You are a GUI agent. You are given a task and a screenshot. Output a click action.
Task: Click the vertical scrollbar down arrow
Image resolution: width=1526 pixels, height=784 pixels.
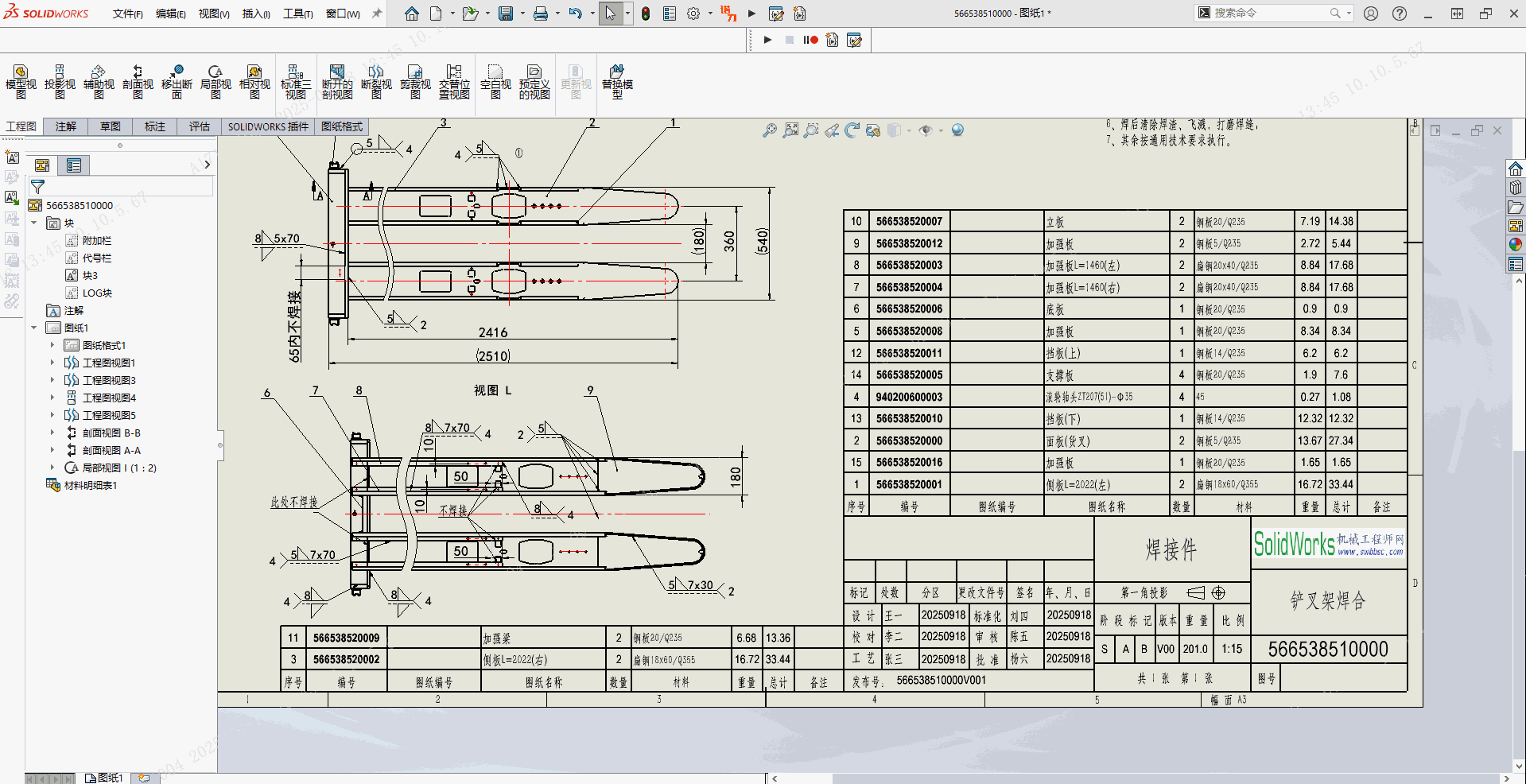(1519, 767)
